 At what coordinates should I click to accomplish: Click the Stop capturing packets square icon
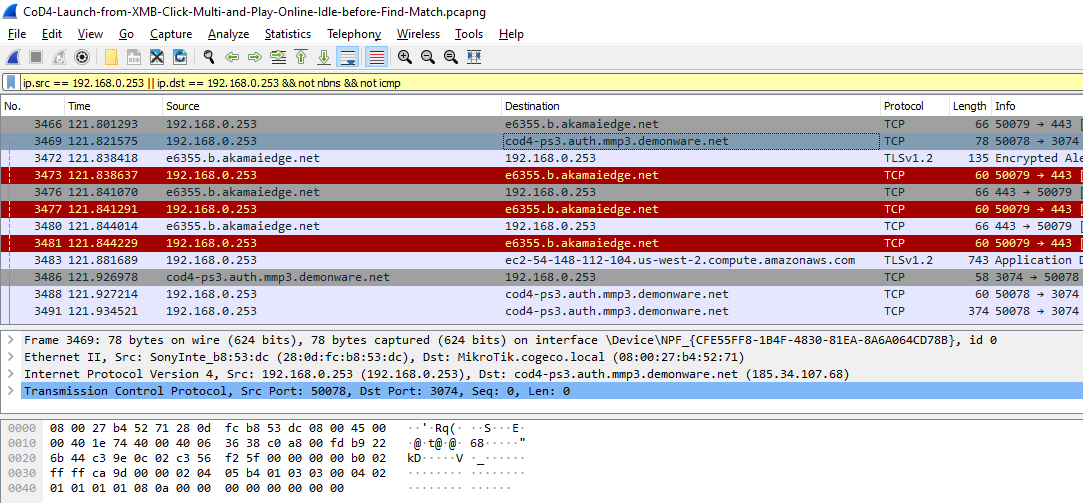(36, 57)
